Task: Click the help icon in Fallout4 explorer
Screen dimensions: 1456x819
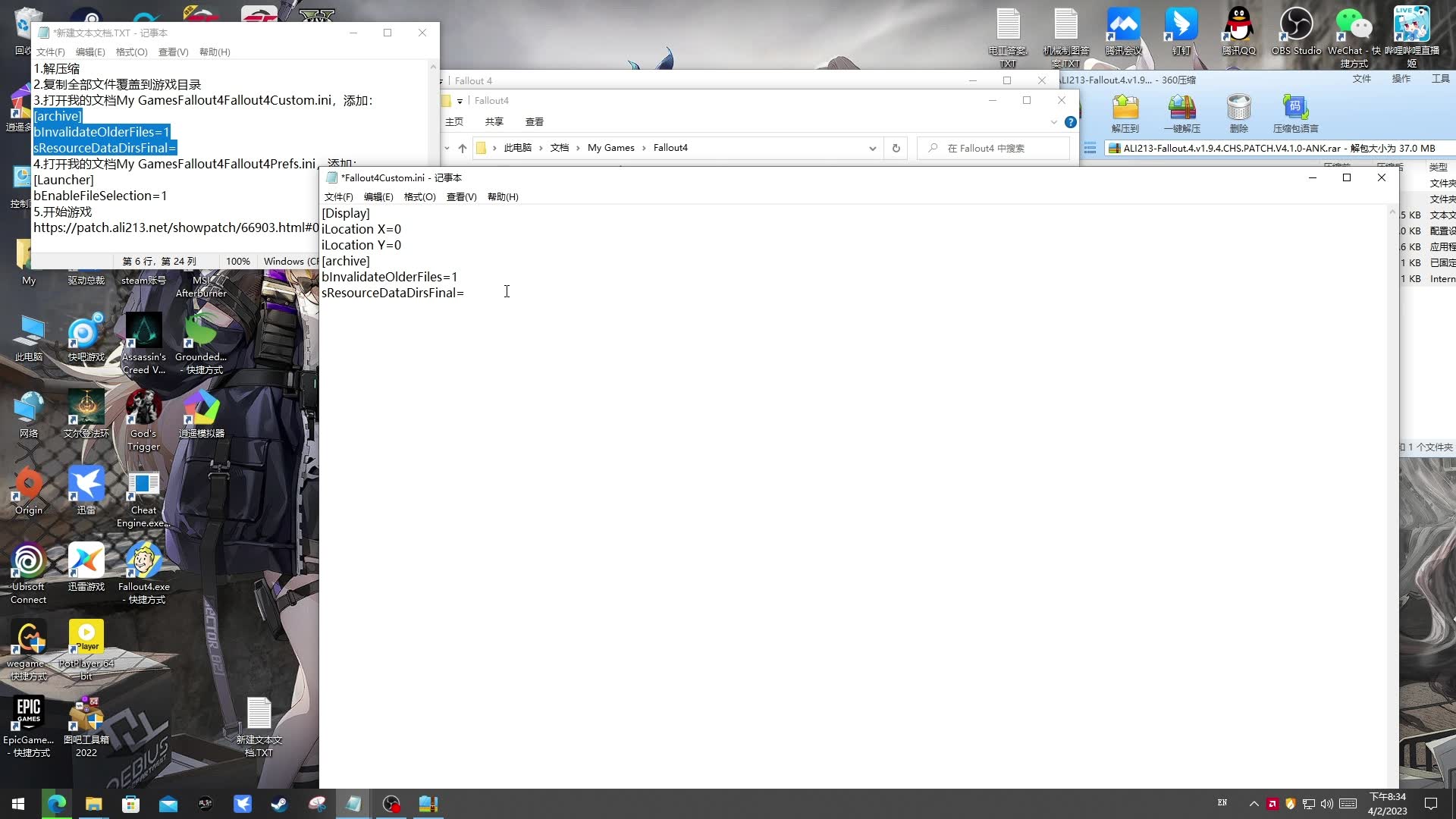Action: tap(1071, 122)
